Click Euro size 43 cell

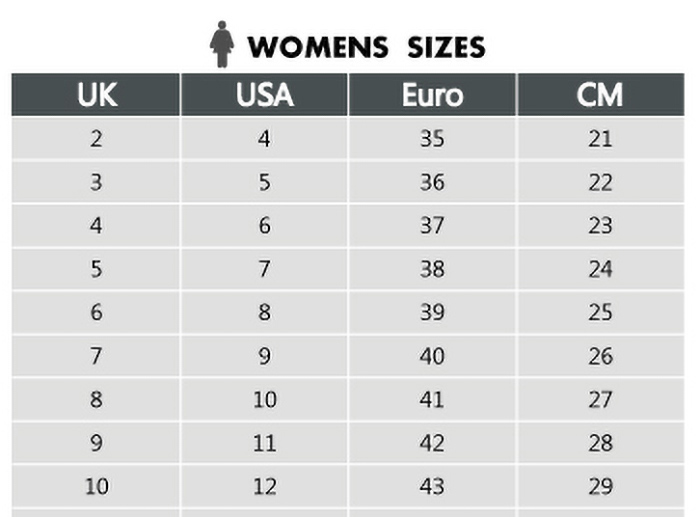[432, 486]
